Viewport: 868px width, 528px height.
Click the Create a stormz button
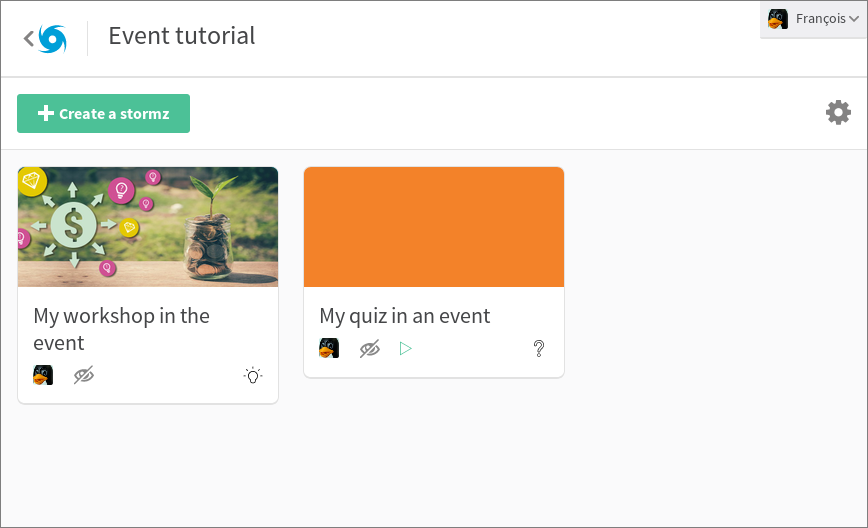pyautogui.click(x=104, y=113)
